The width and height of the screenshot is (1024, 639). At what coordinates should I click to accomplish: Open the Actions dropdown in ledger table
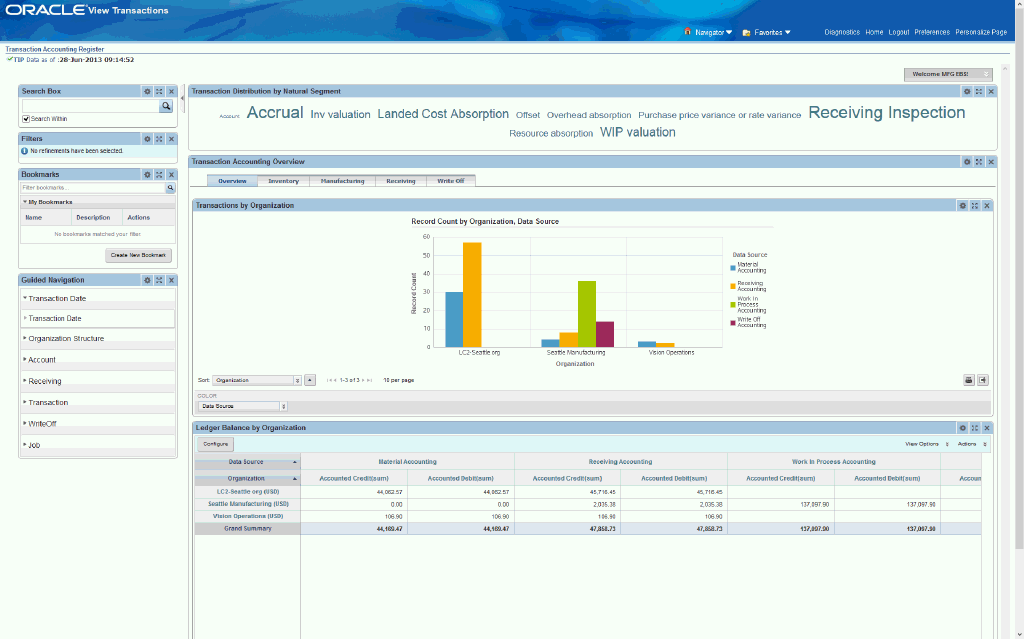click(972, 444)
